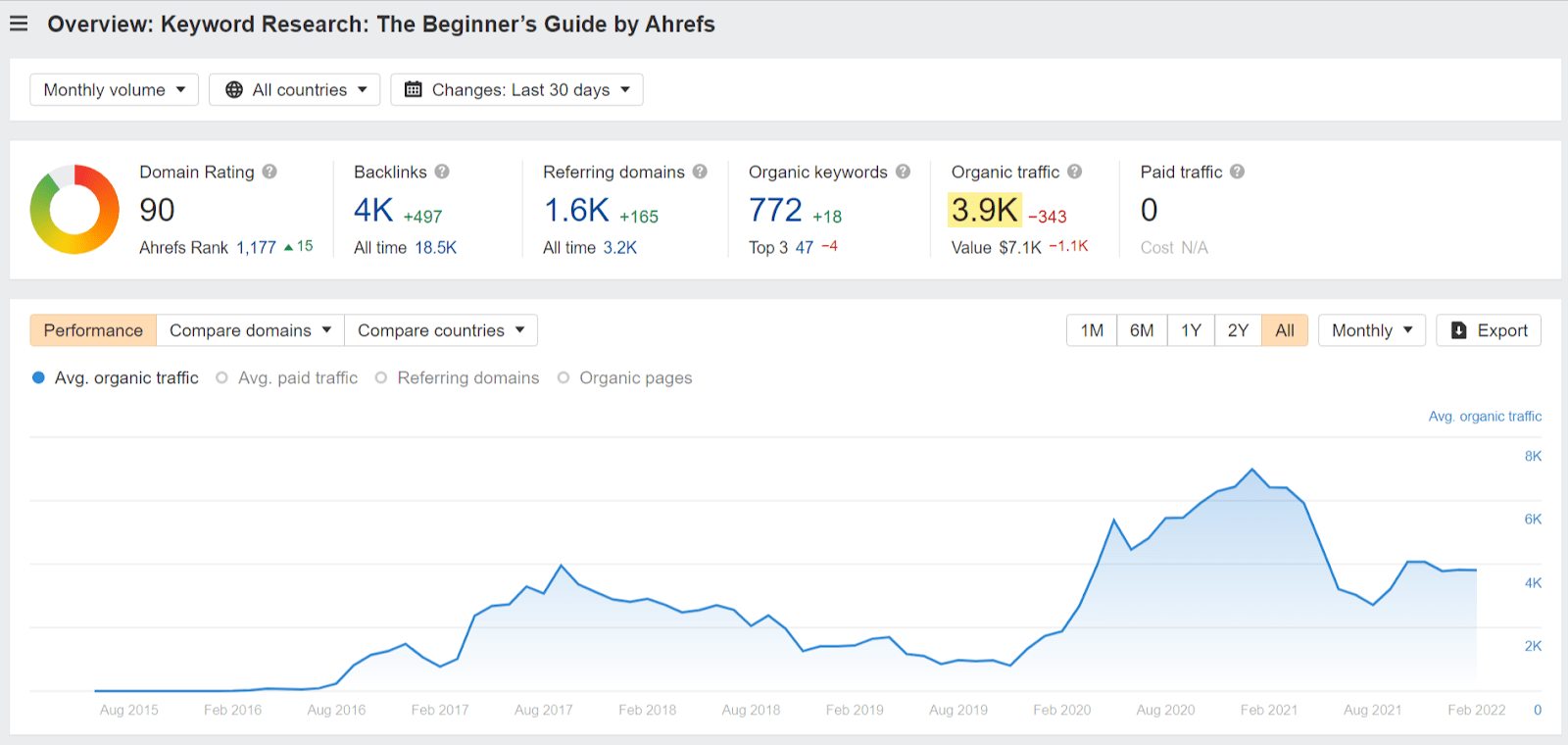Click the Paid traffic value 0
The height and width of the screenshot is (745, 1568).
[1150, 210]
